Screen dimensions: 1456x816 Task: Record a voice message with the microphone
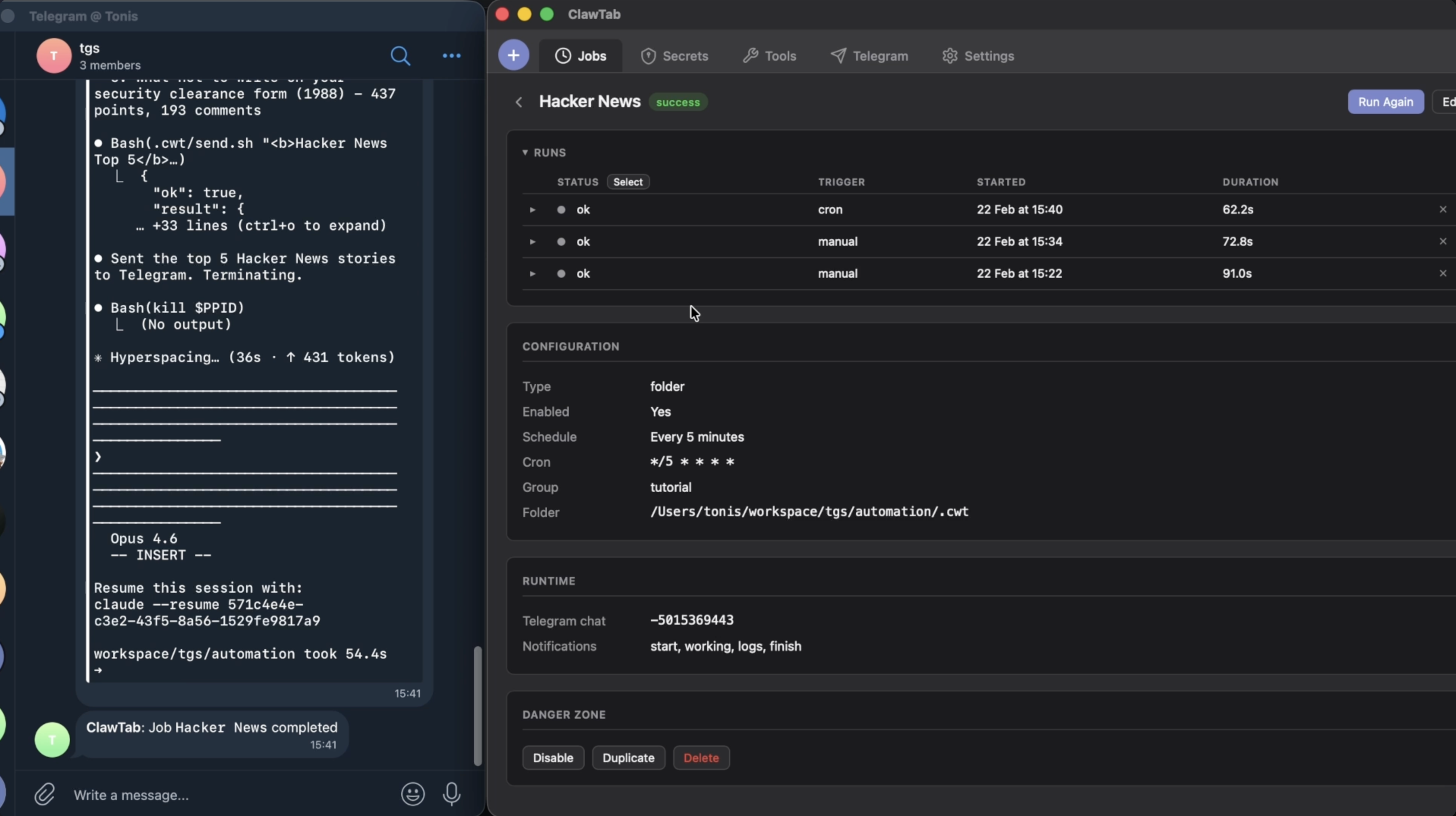(x=452, y=794)
